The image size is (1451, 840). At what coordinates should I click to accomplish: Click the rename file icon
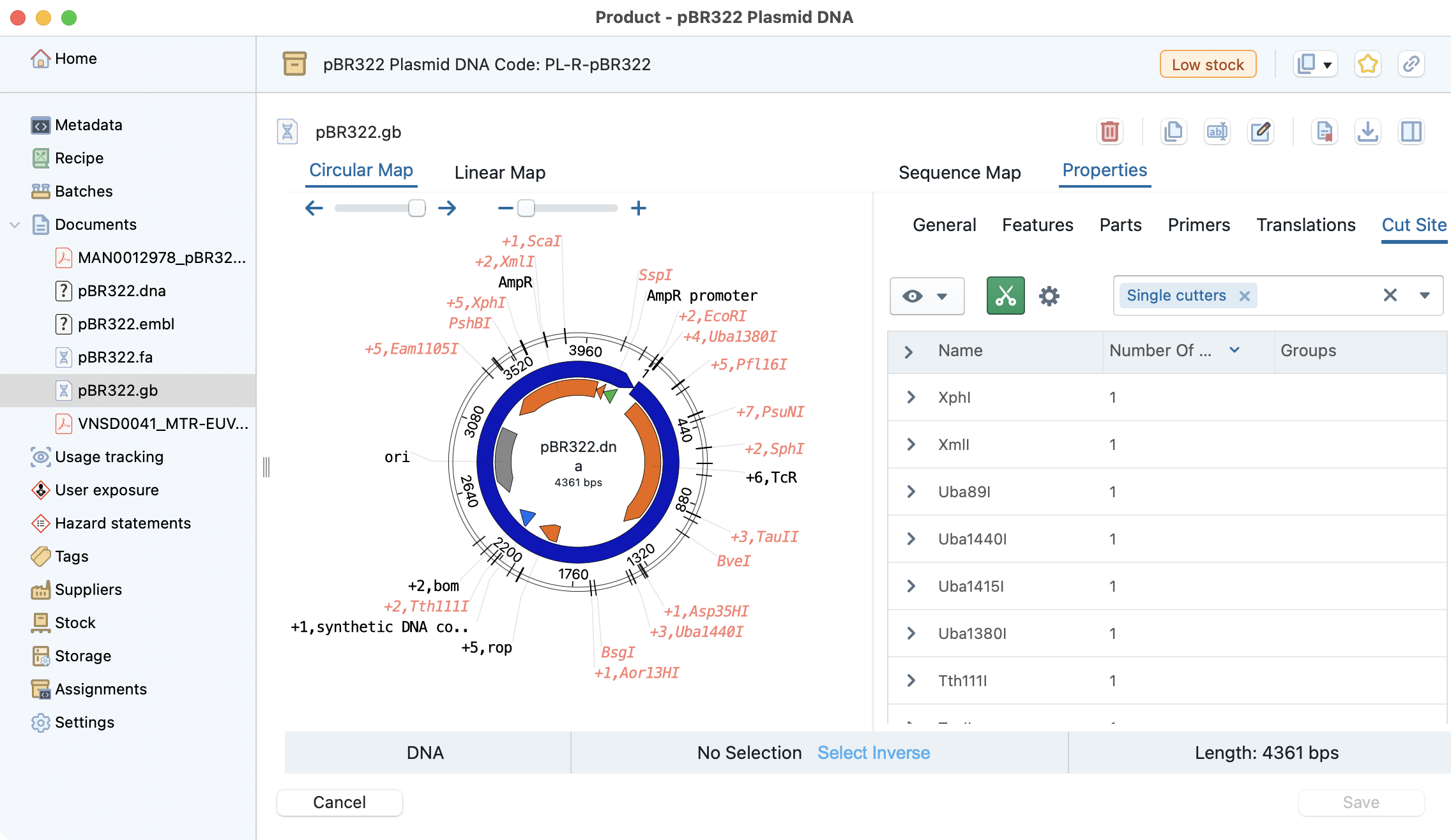tap(1217, 131)
